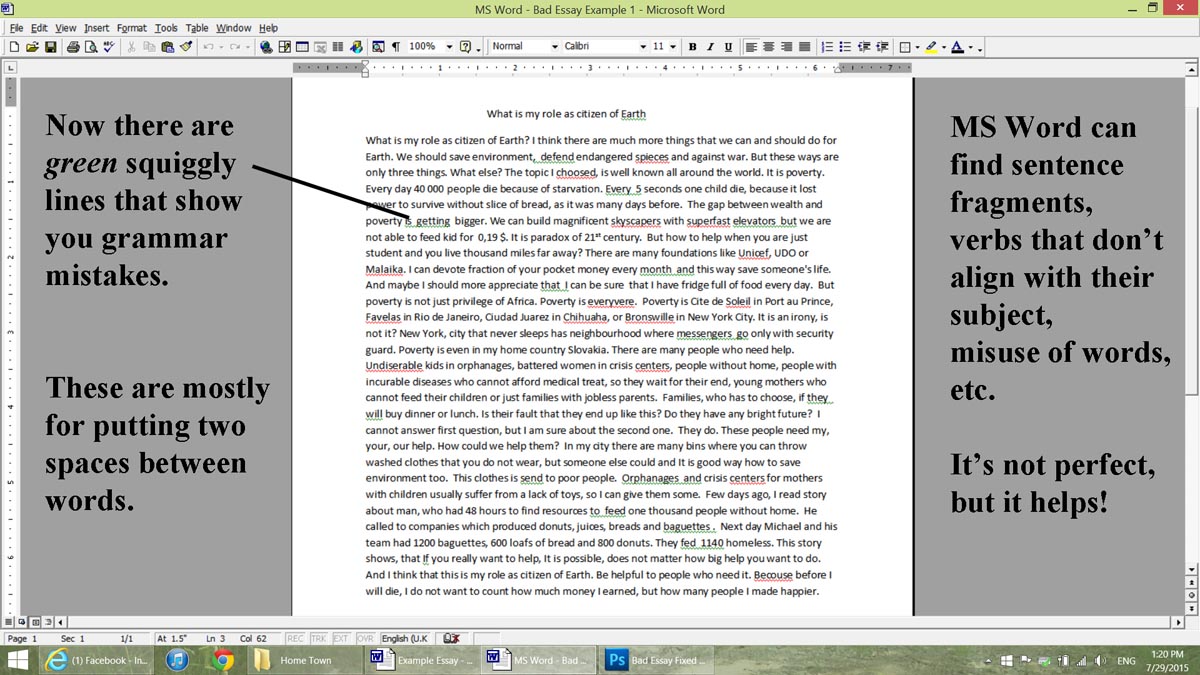Click the vertical scrollbar down arrow

click(x=1192, y=570)
